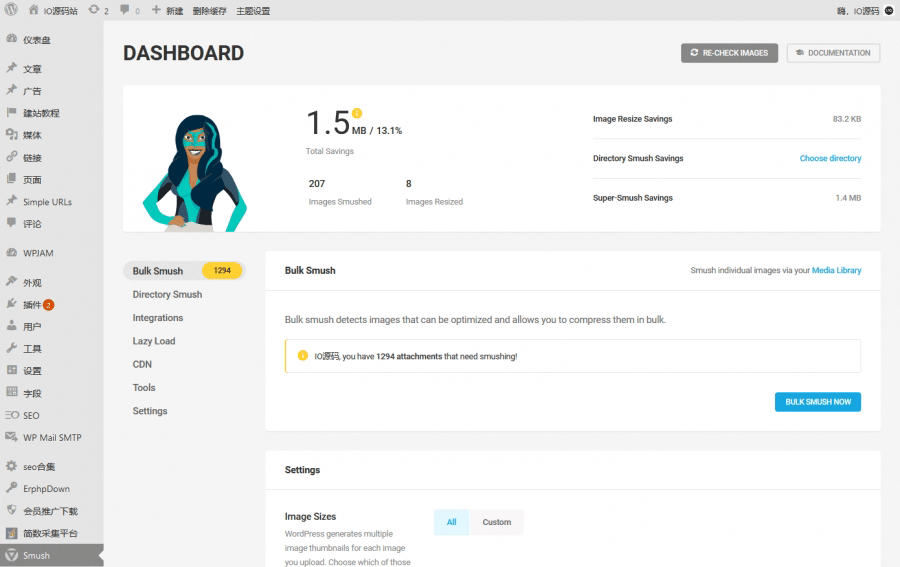
Task: Select the CDN tab
Action: coord(142,364)
